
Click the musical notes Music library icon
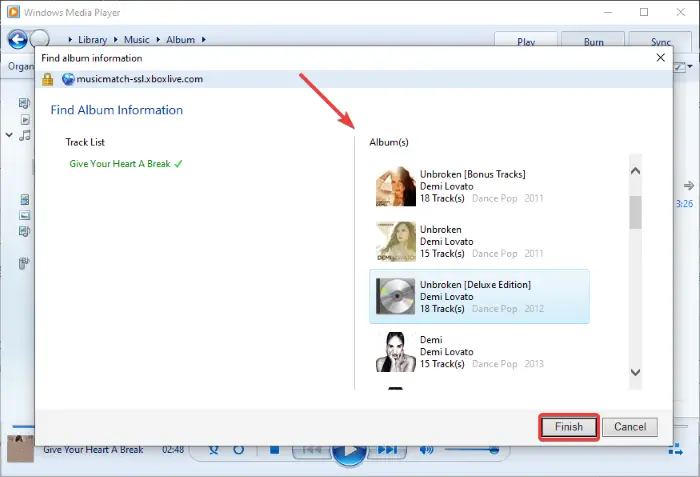[25, 135]
